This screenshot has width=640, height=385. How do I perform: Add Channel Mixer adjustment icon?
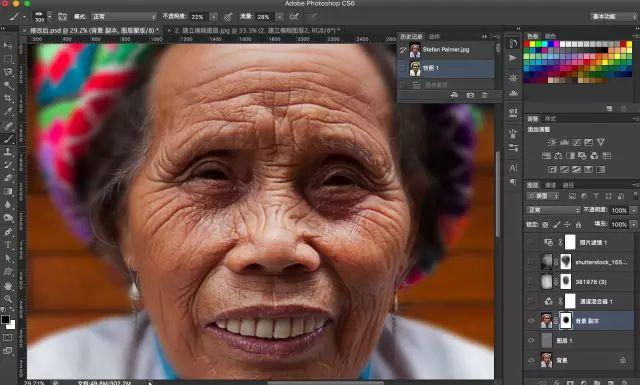[594, 156]
